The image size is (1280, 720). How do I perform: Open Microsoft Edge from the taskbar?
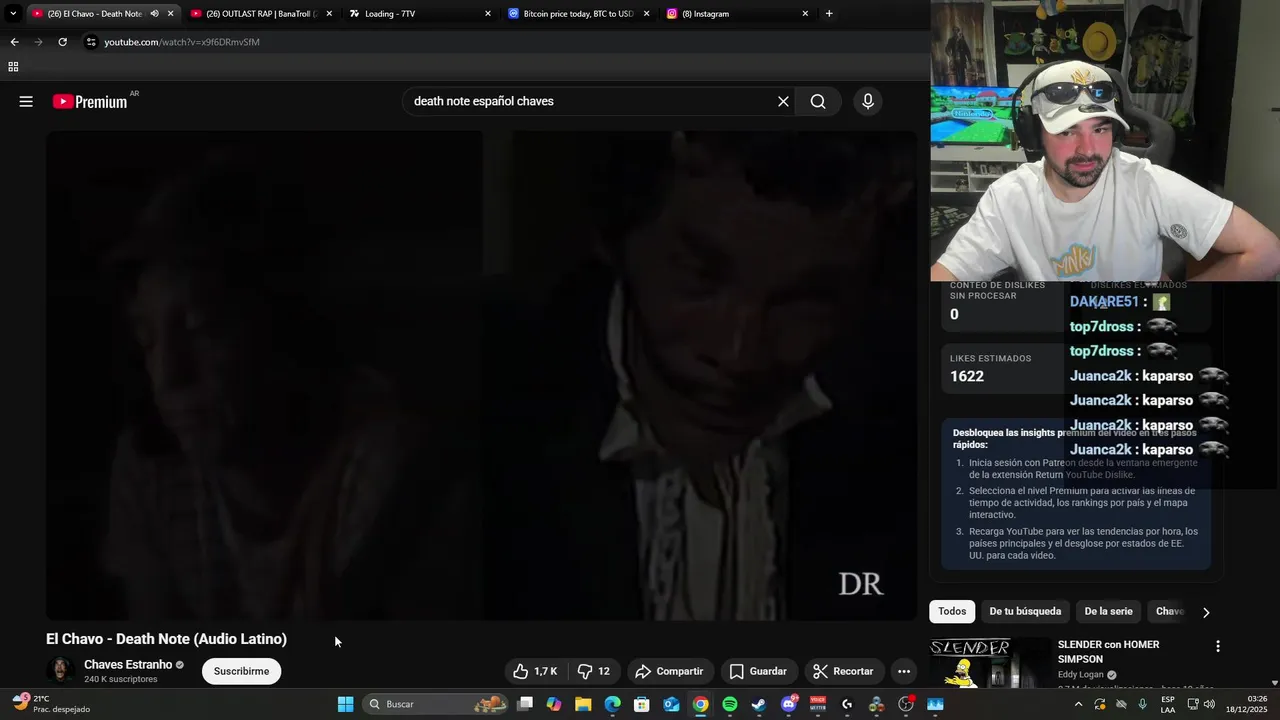(612, 704)
